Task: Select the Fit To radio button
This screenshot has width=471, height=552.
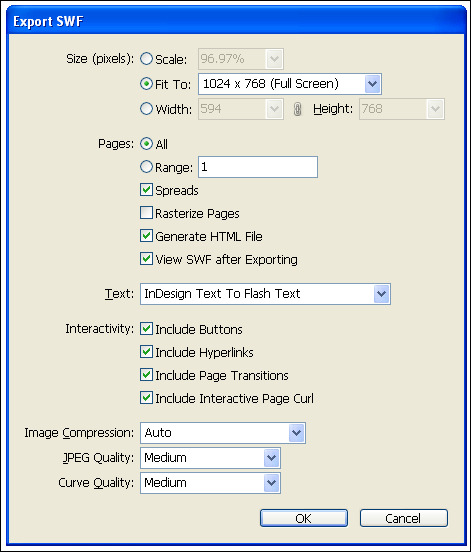Action: (x=146, y=84)
